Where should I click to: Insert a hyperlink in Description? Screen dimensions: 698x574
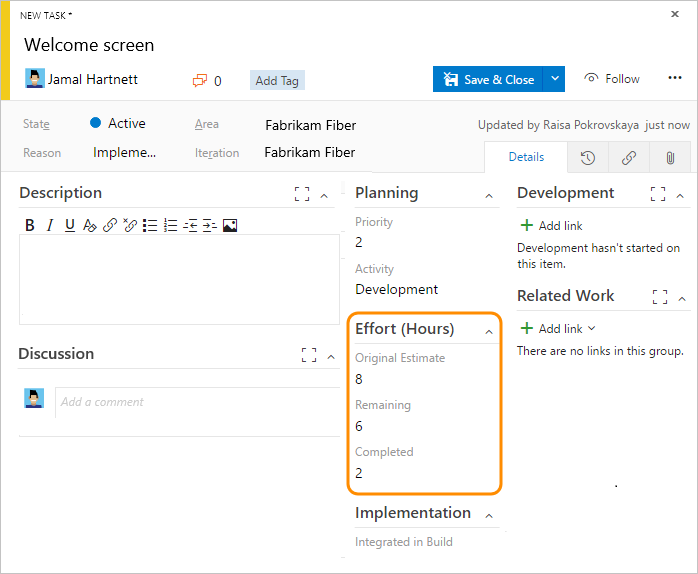[110, 225]
